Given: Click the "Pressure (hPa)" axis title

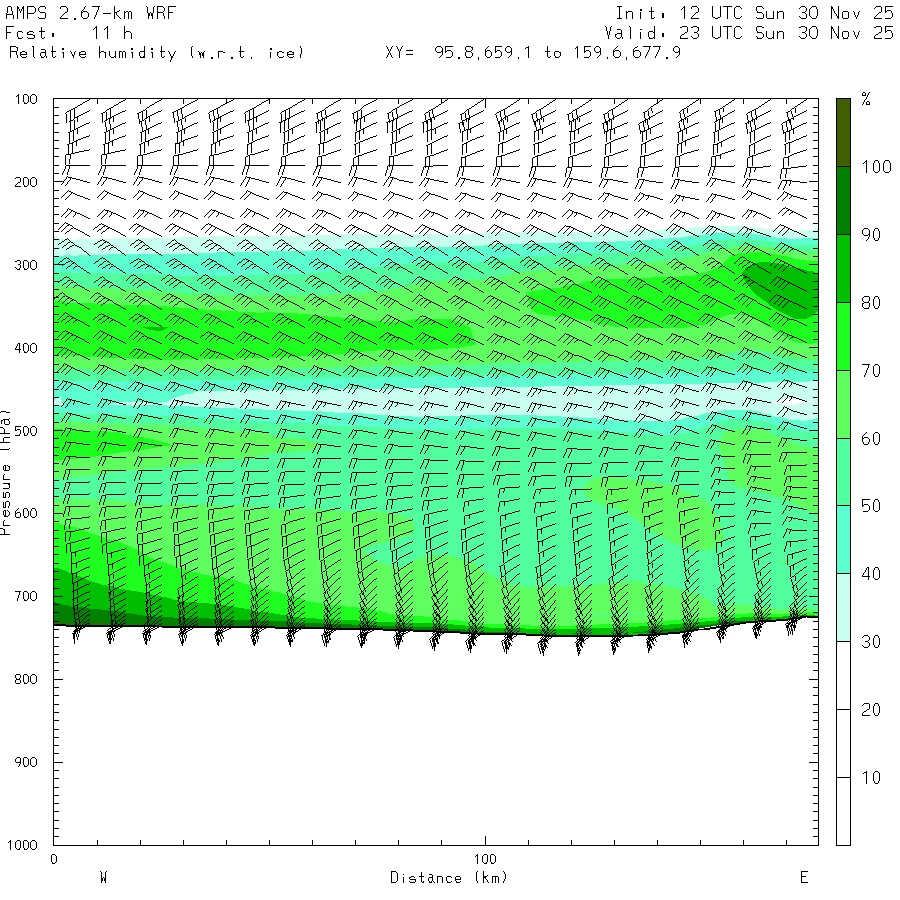Looking at the screenshot, I should pos(6,472).
